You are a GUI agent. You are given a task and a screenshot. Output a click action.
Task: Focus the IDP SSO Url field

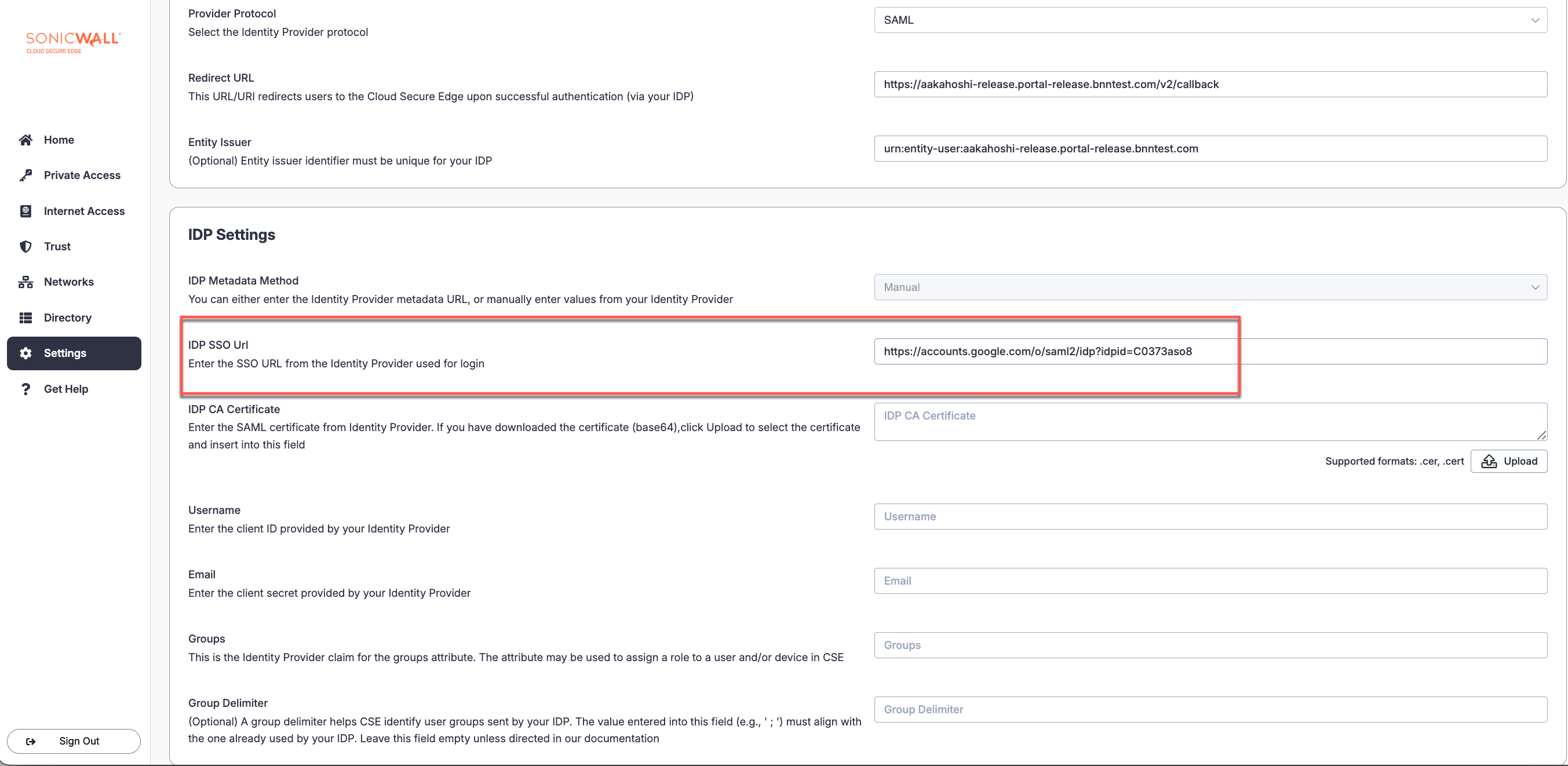pyautogui.click(x=1210, y=351)
